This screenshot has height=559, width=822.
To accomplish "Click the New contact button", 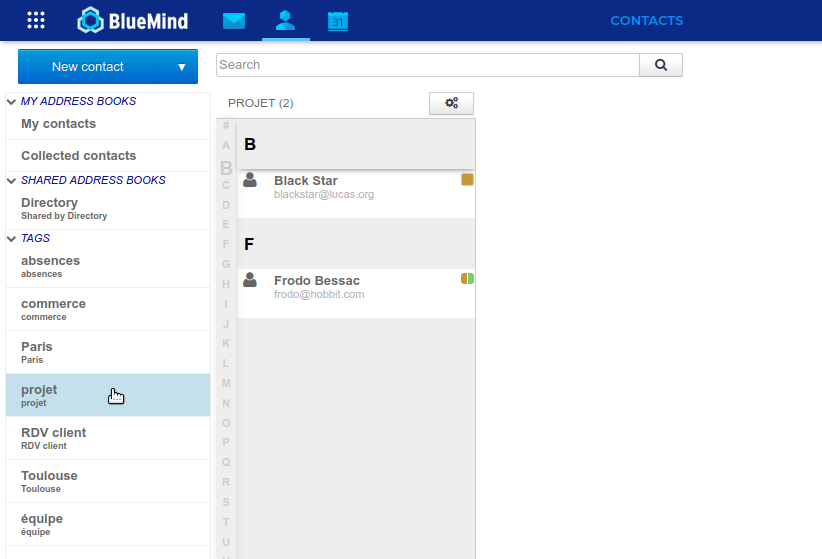I will click(88, 67).
